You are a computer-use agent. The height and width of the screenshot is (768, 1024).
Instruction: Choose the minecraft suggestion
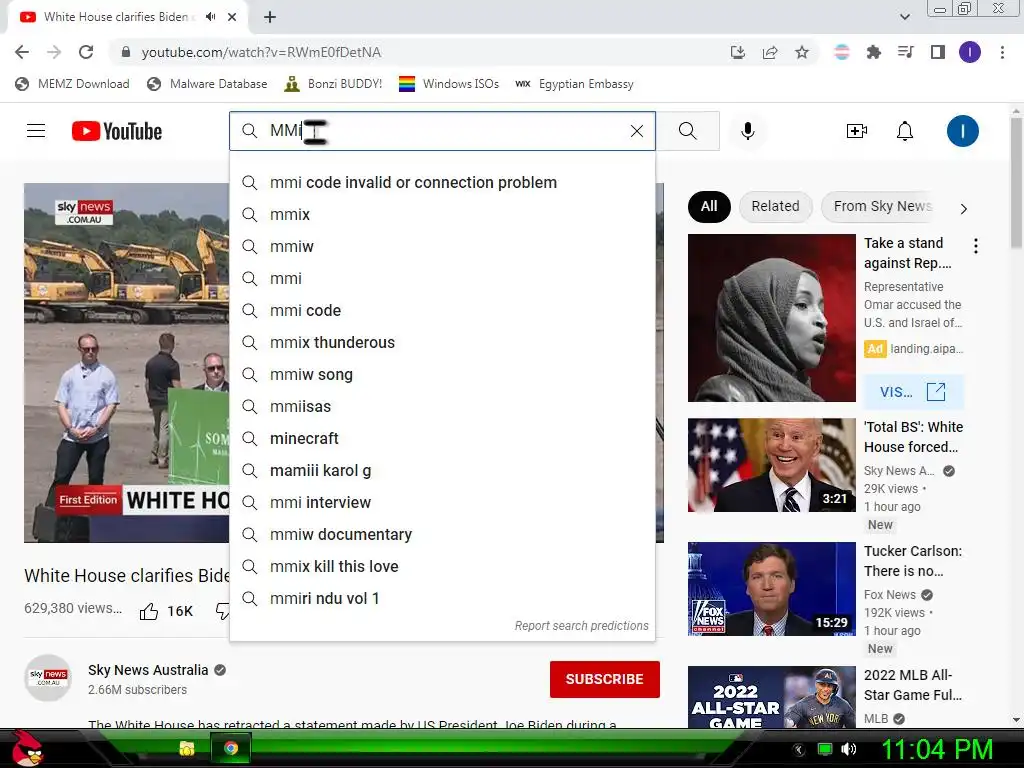pyautogui.click(x=442, y=438)
